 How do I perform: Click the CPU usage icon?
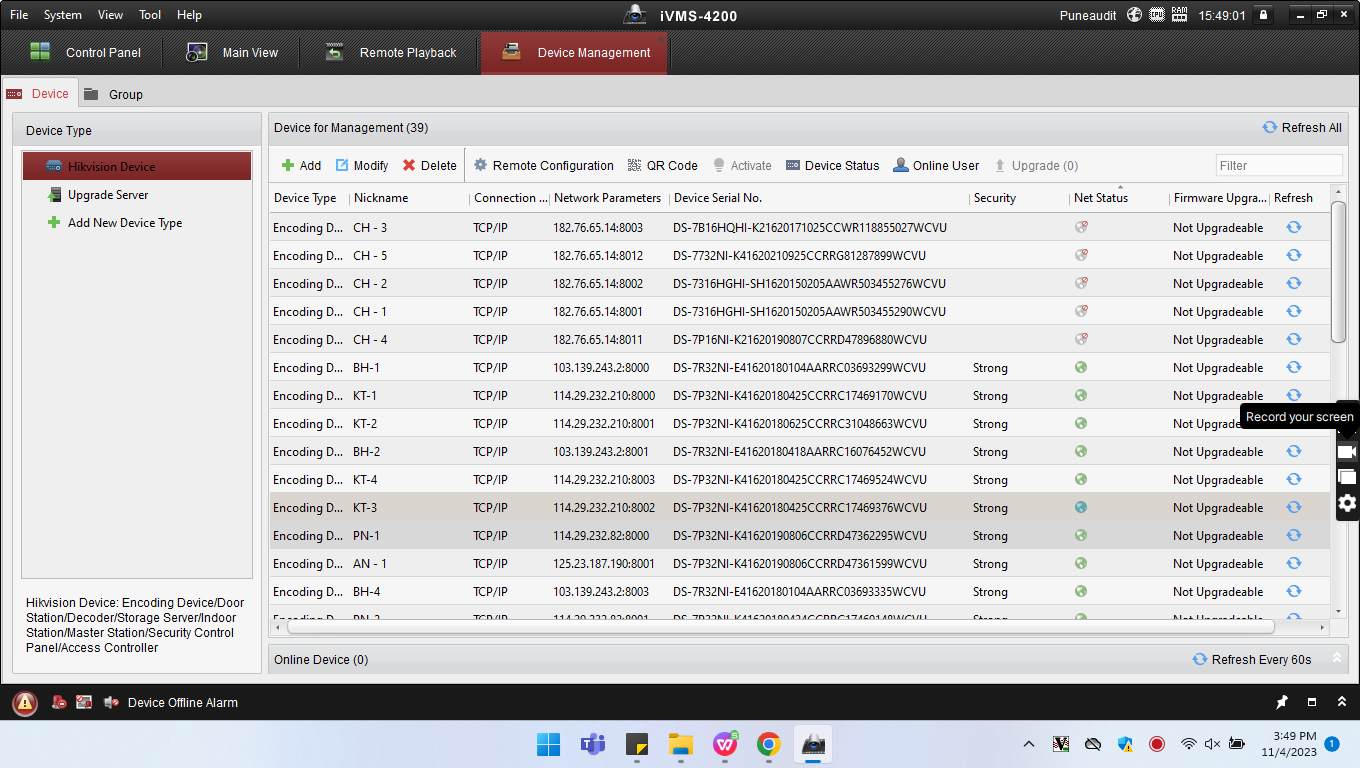pos(1157,15)
